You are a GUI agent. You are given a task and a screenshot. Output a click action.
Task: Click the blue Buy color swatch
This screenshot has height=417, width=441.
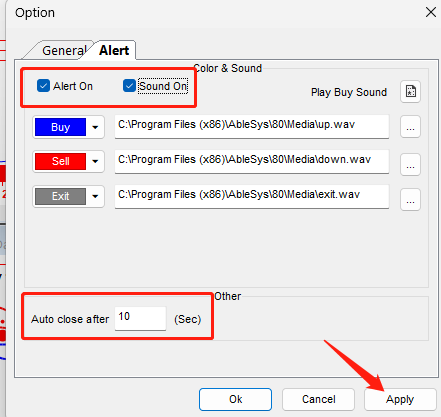[60, 127]
